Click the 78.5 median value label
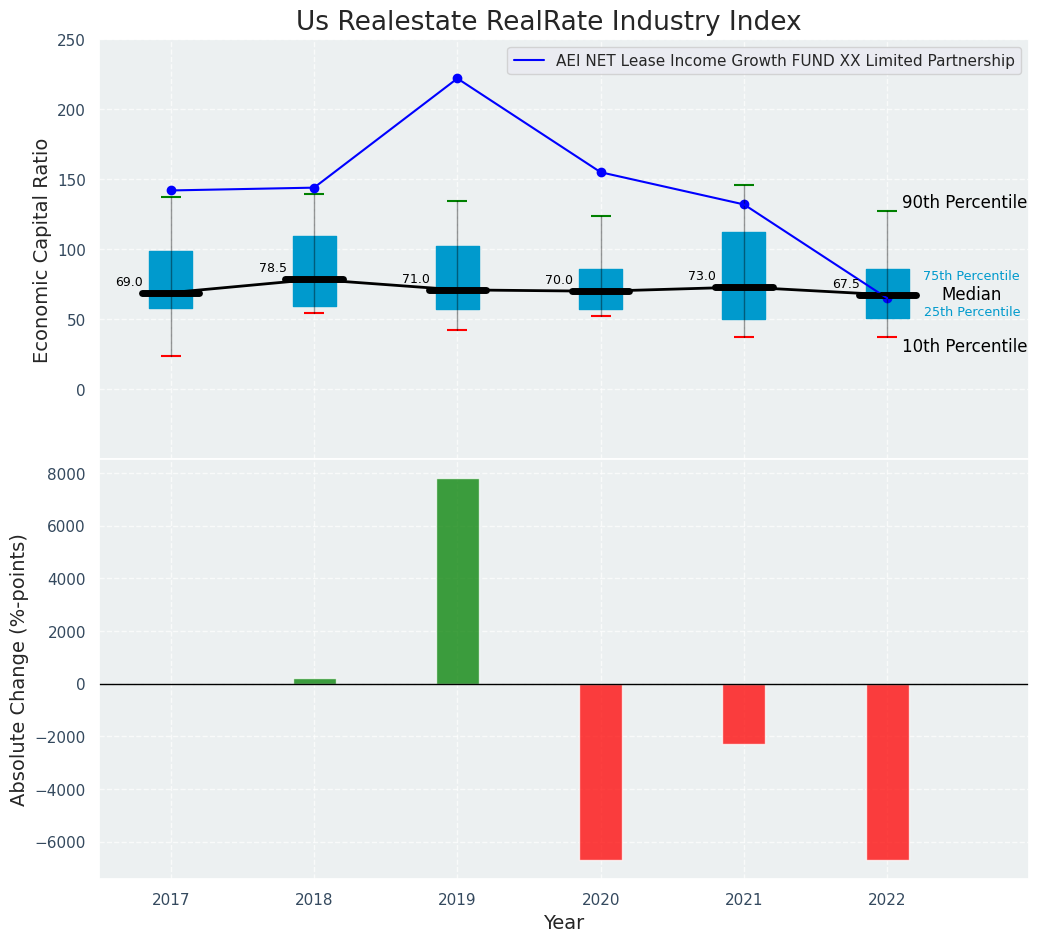 click(273, 268)
